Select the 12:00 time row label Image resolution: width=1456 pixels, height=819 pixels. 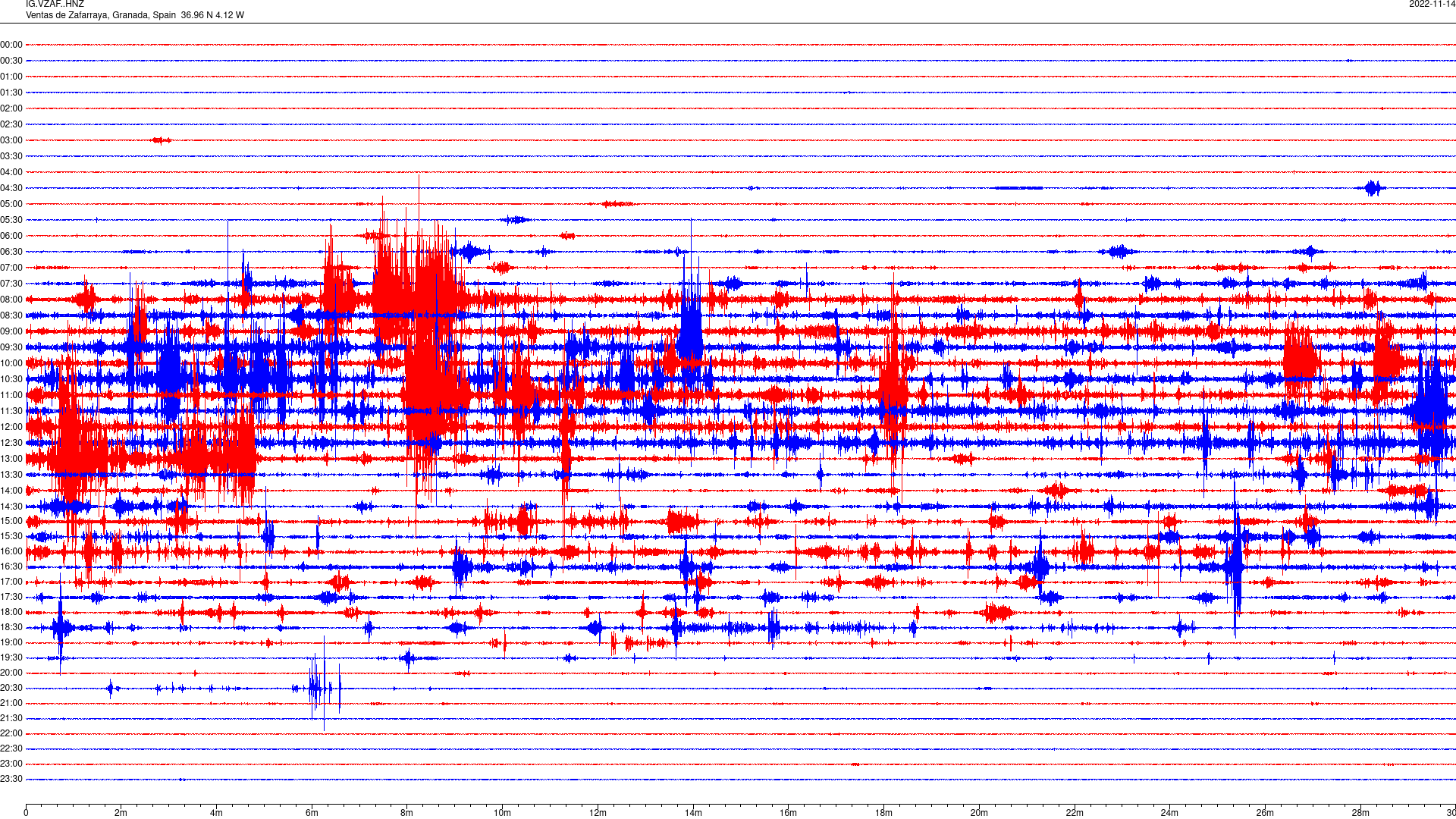(x=11, y=427)
